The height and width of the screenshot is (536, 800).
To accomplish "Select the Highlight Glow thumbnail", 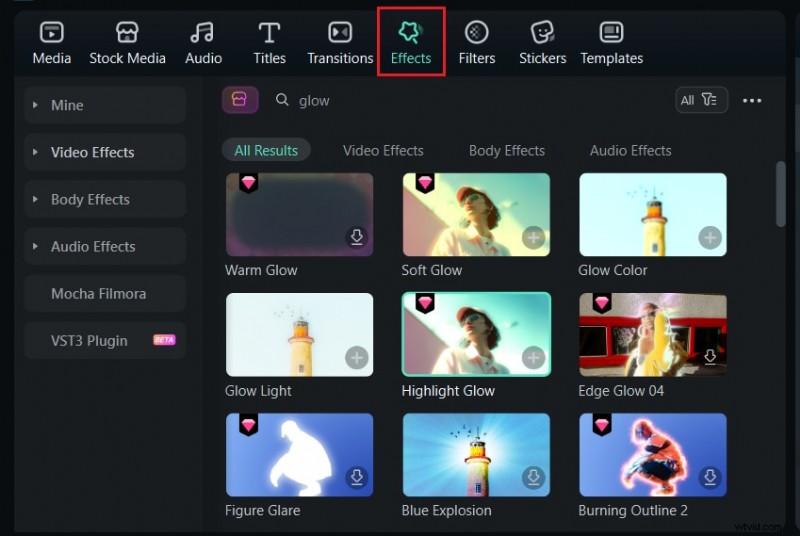I will pos(476,335).
